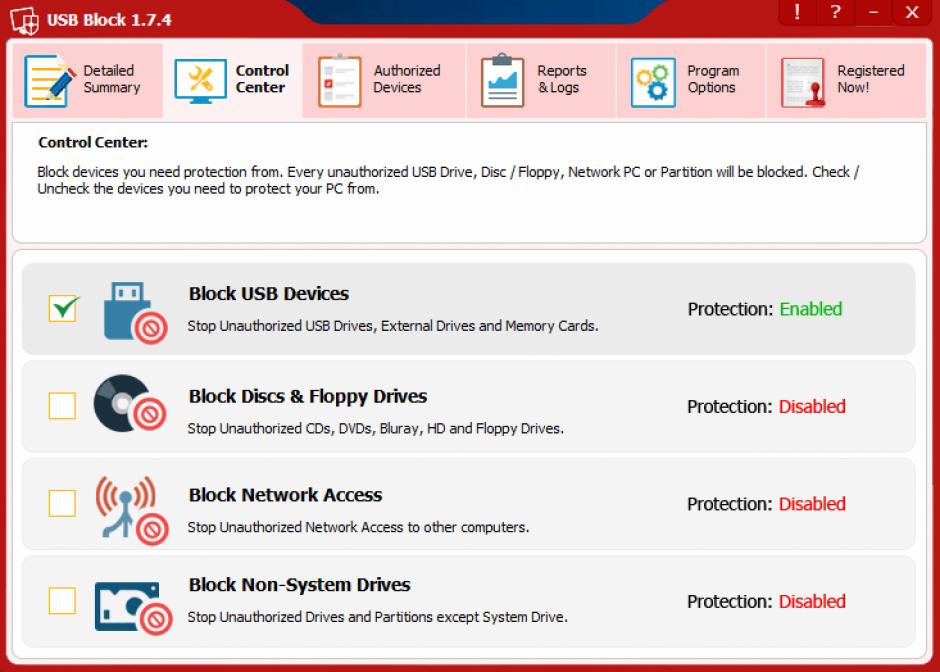The width and height of the screenshot is (940, 672).
Task: Click the Detailed Summary notepad icon
Action: pos(49,80)
